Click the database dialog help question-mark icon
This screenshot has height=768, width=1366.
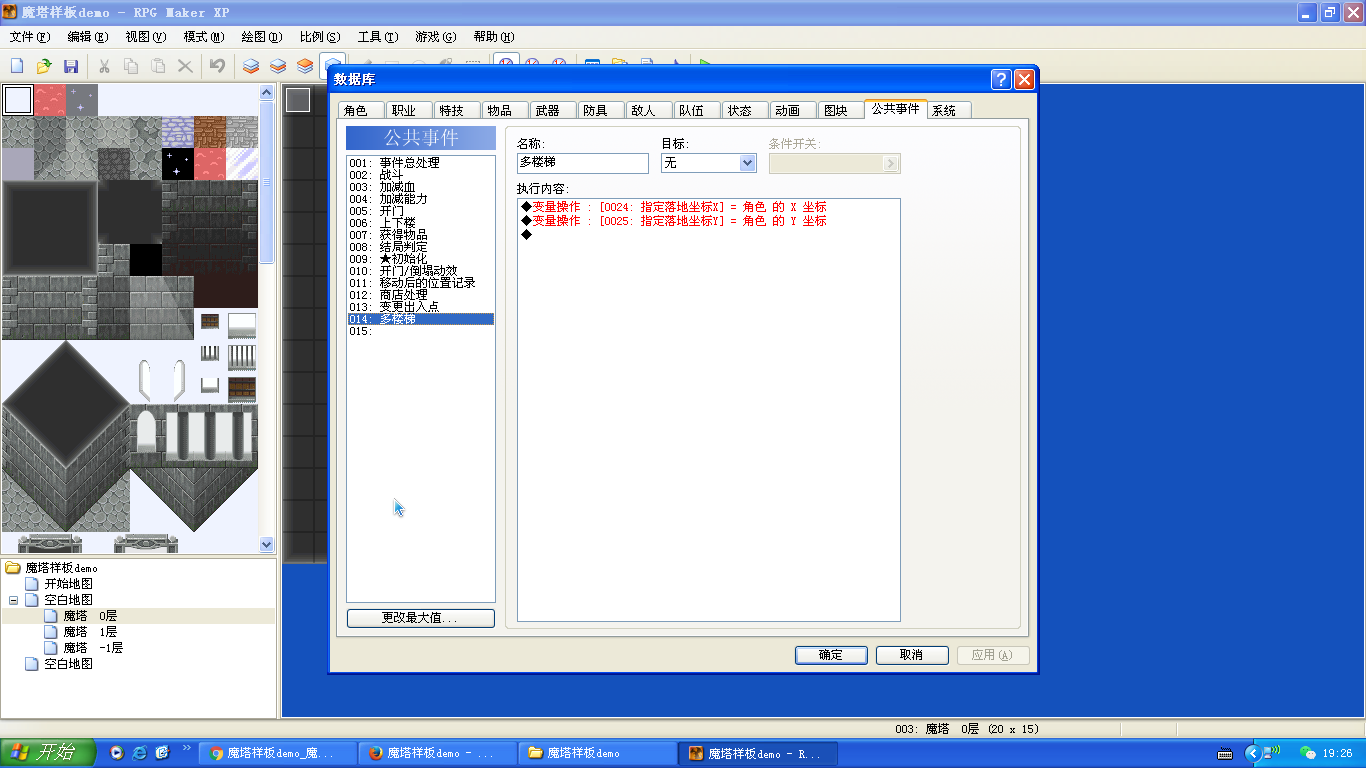1001,80
